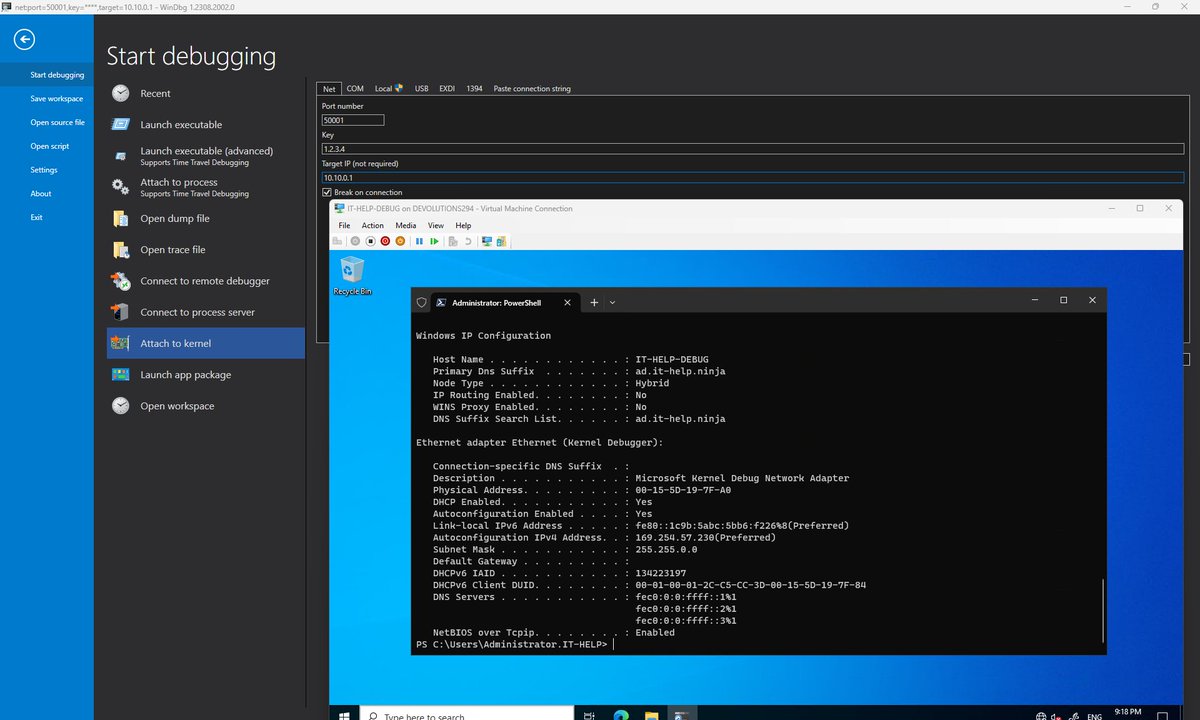Select Connect to remote debugger option

[206, 281]
